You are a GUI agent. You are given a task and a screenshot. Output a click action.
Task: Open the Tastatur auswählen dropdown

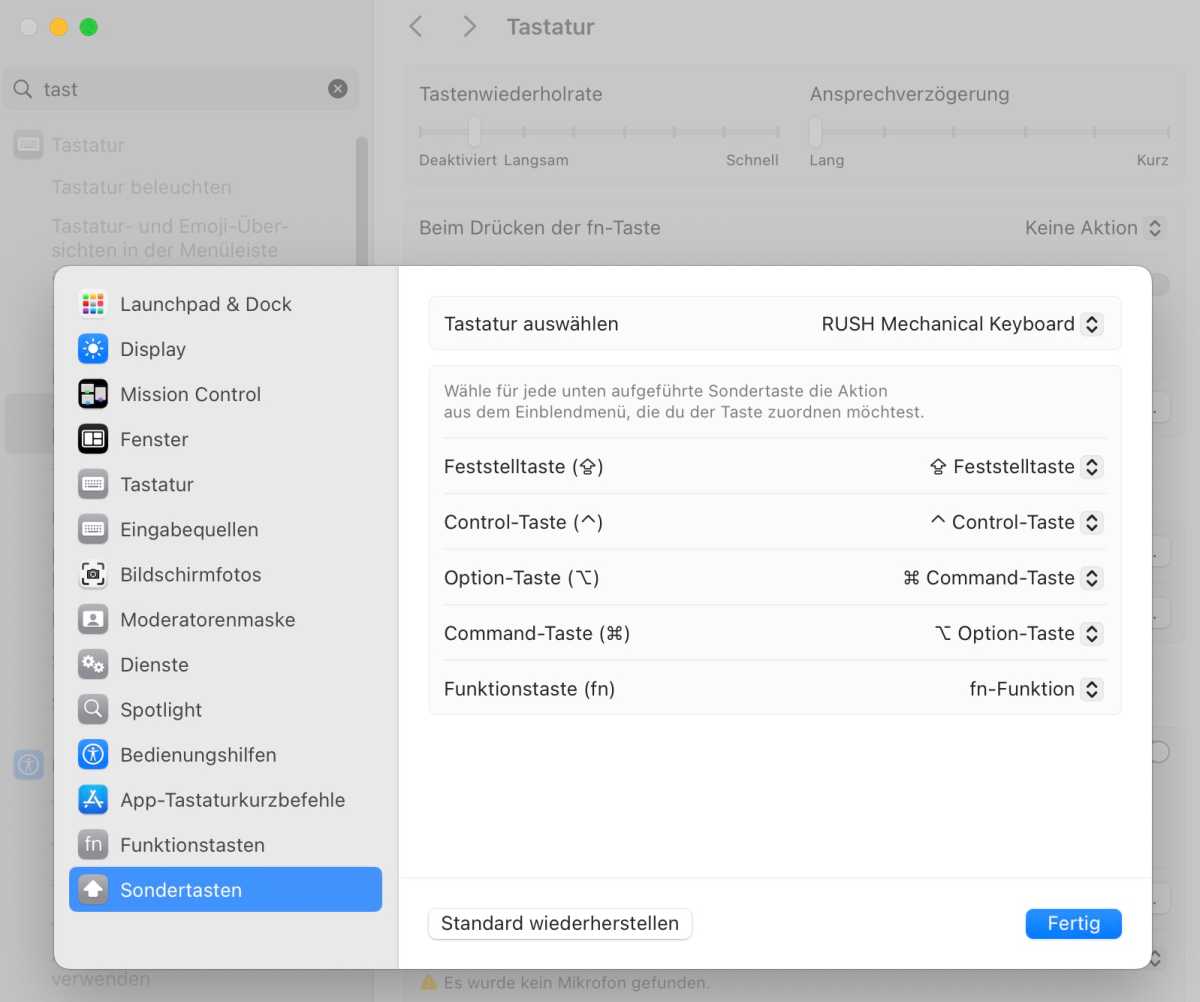point(1092,324)
